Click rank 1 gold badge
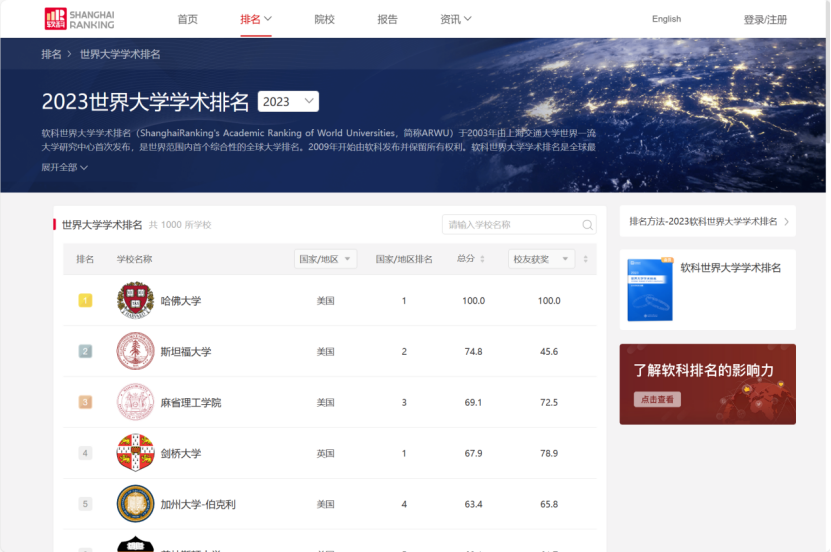 click(85, 300)
